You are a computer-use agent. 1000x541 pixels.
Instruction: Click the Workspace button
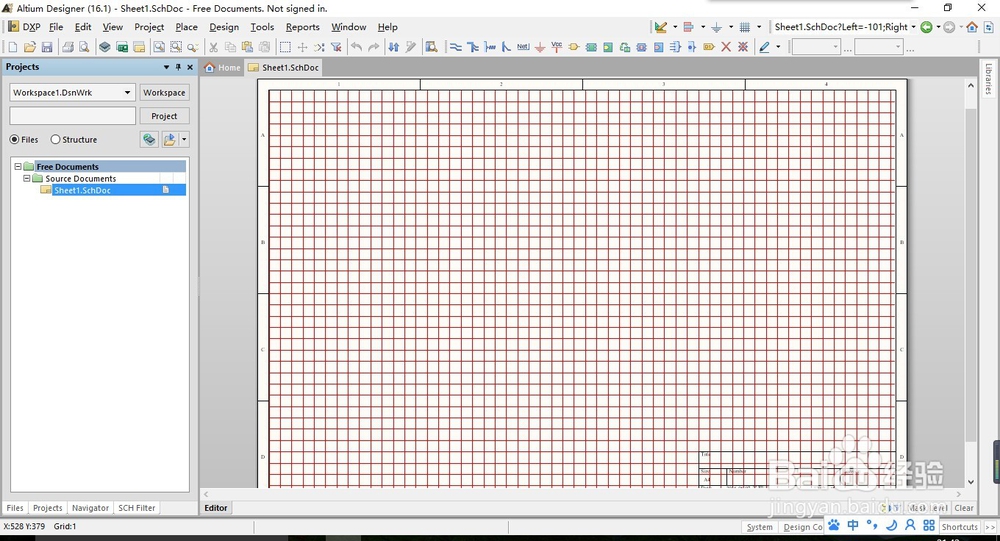pos(164,93)
